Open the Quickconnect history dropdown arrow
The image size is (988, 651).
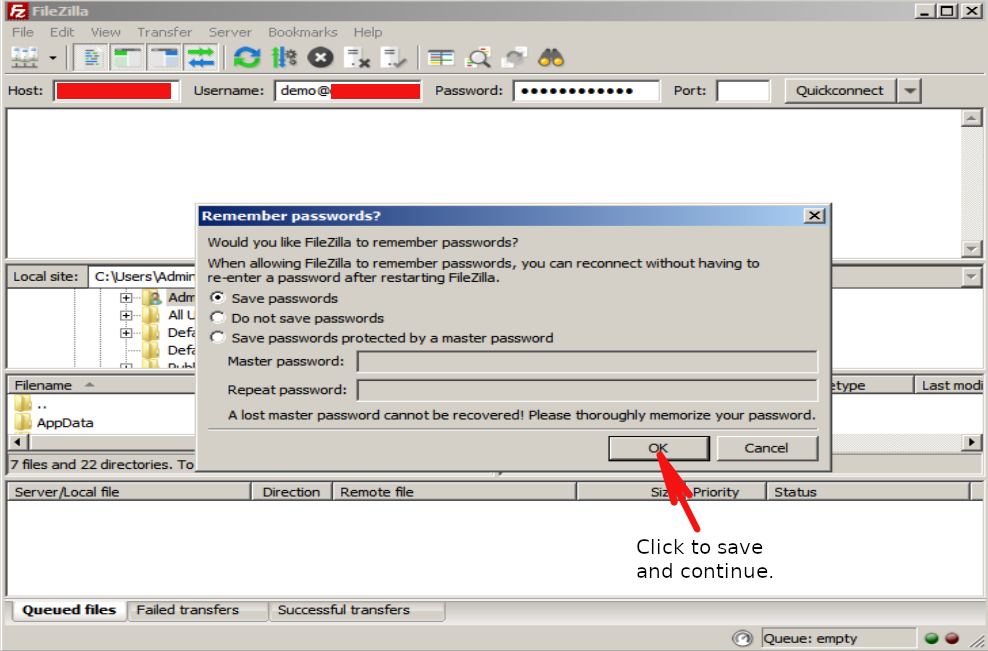pyautogui.click(x=909, y=91)
